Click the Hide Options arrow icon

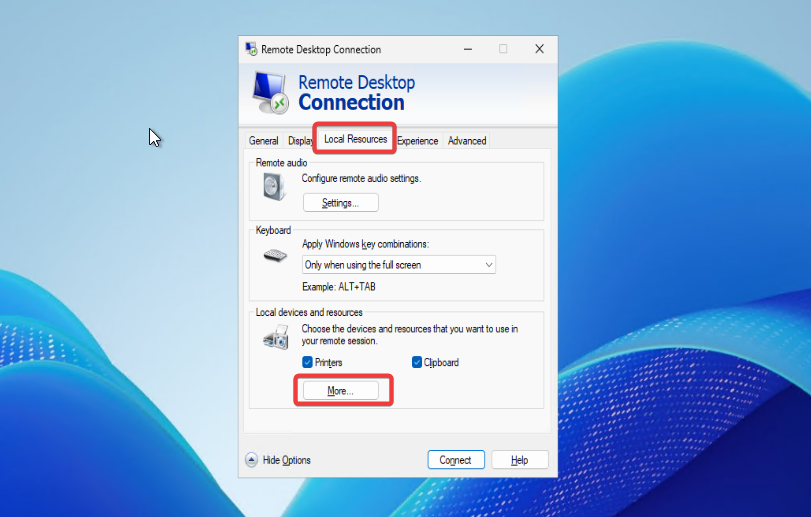coord(251,460)
